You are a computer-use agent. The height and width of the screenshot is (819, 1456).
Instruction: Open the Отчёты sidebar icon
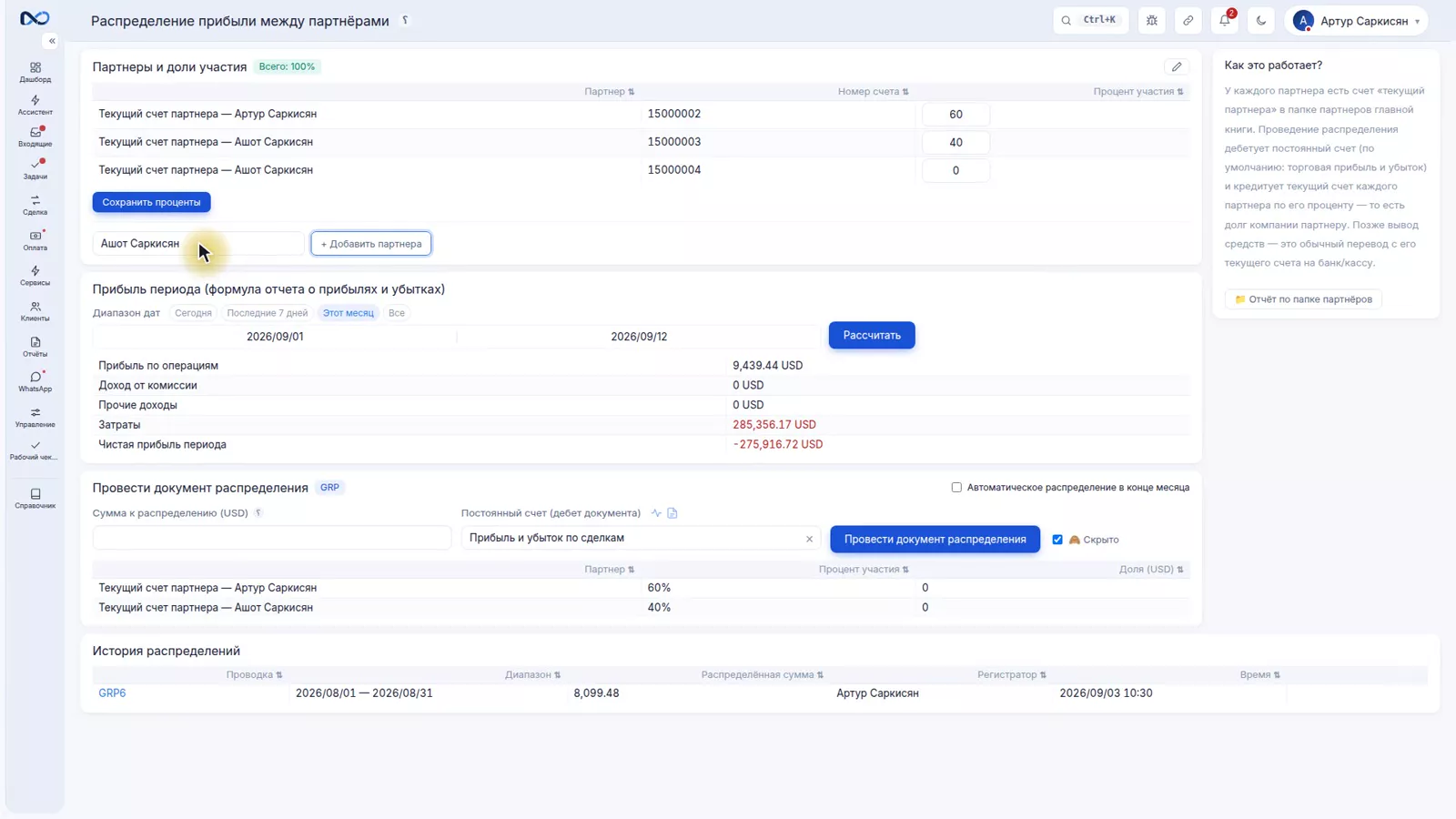35,348
